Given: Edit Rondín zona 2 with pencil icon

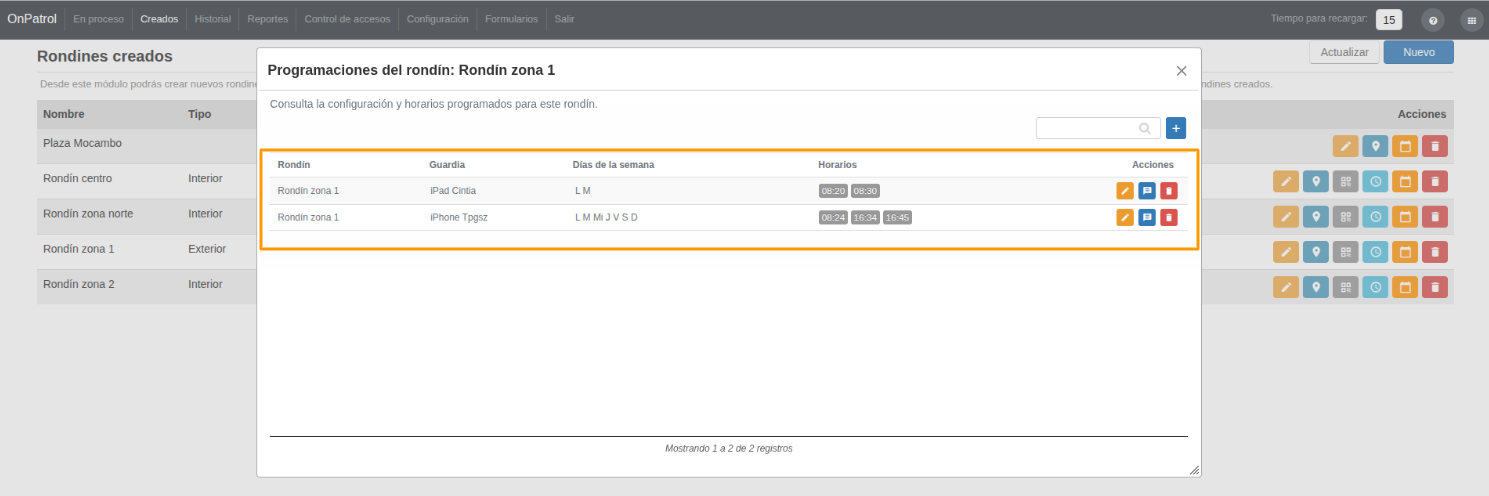Looking at the screenshot, I should [1286, 287].
